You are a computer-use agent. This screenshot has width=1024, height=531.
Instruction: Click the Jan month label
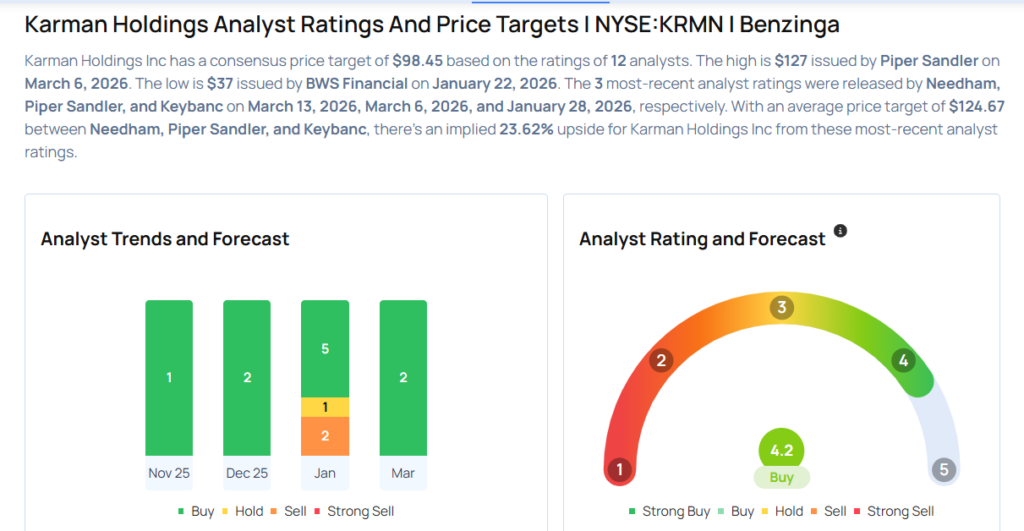325,473
